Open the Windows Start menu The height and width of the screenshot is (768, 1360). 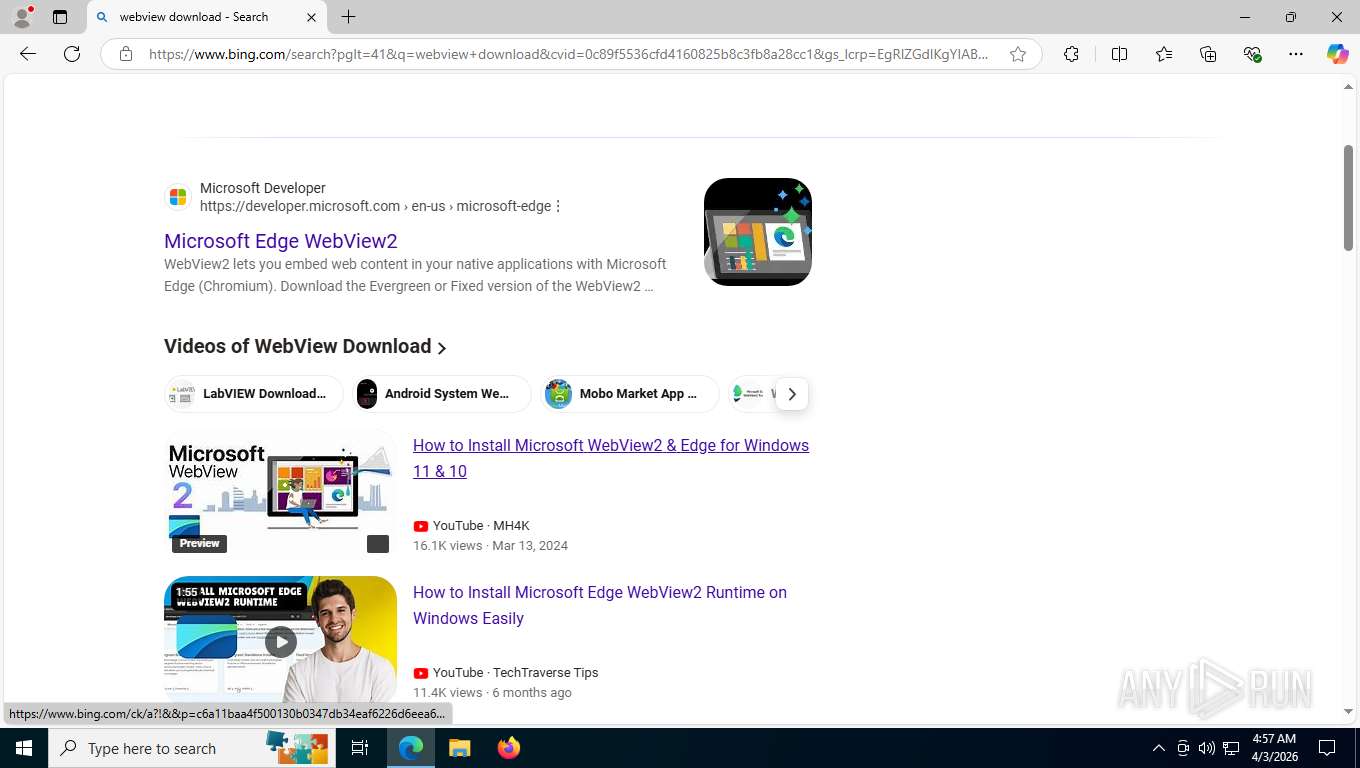click(x=24, y=748)
